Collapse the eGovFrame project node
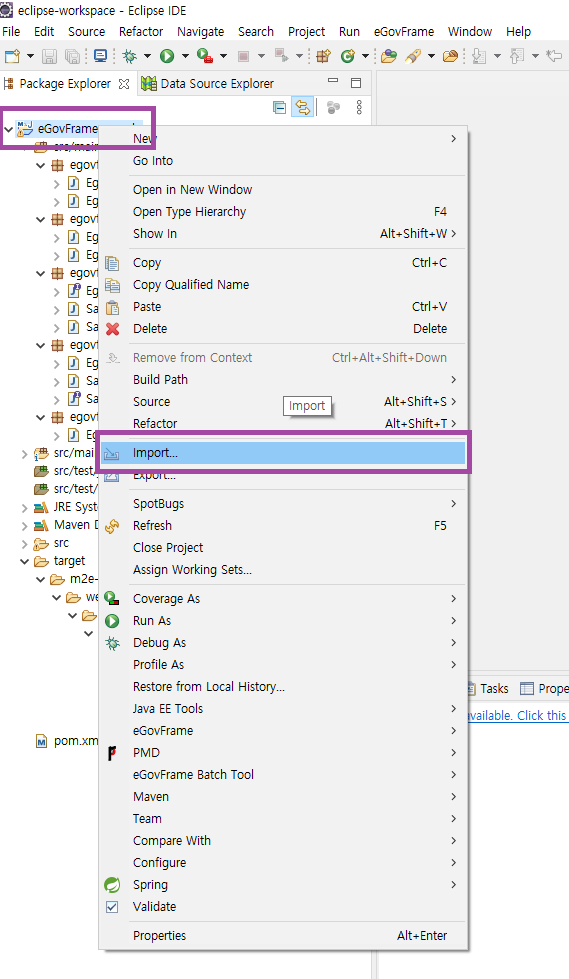569x979 pixels. tap(9, 130)
